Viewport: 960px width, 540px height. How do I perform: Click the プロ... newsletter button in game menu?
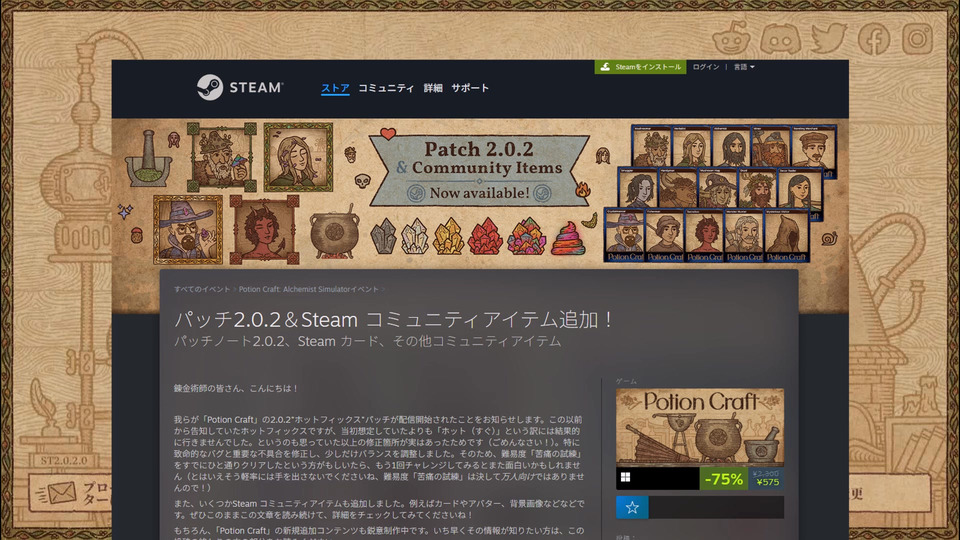pos(72,493)
